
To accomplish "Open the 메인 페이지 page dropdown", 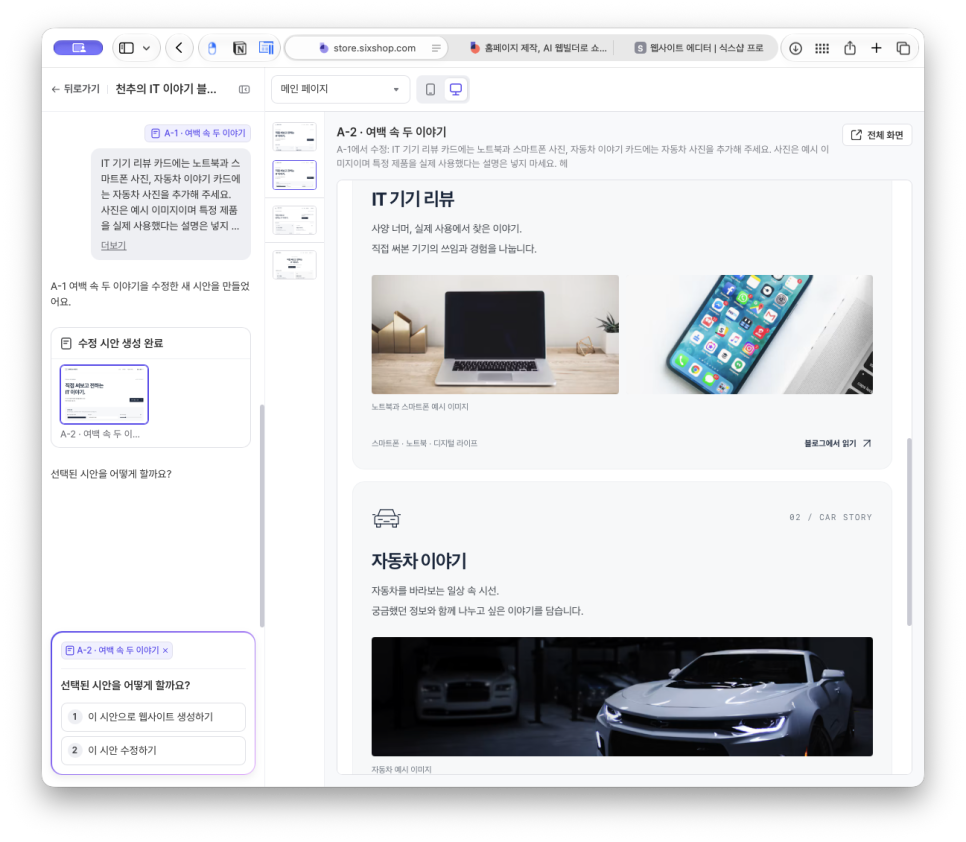I will click(x=340, y=89).
